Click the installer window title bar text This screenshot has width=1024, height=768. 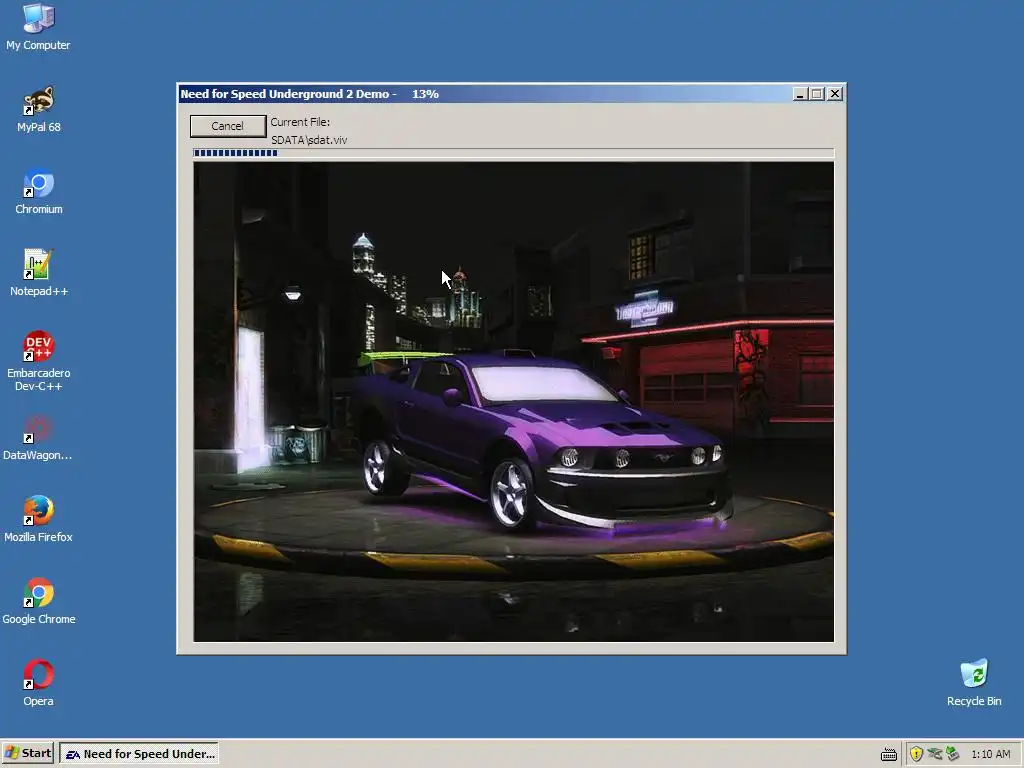pyautogui.click(x=310, y=94)
